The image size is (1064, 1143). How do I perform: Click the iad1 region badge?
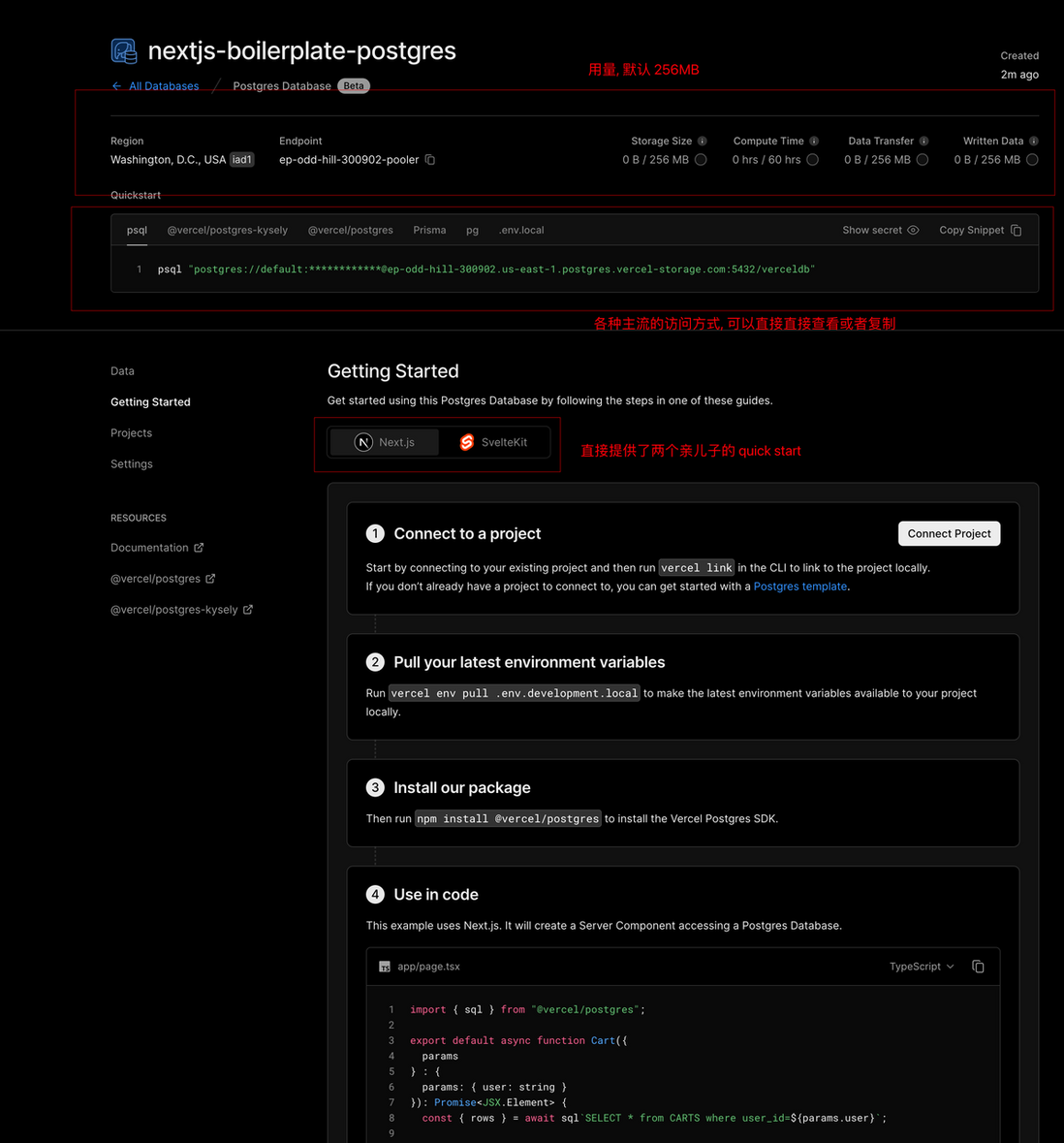pyautogui.click(x=242, y=160)
